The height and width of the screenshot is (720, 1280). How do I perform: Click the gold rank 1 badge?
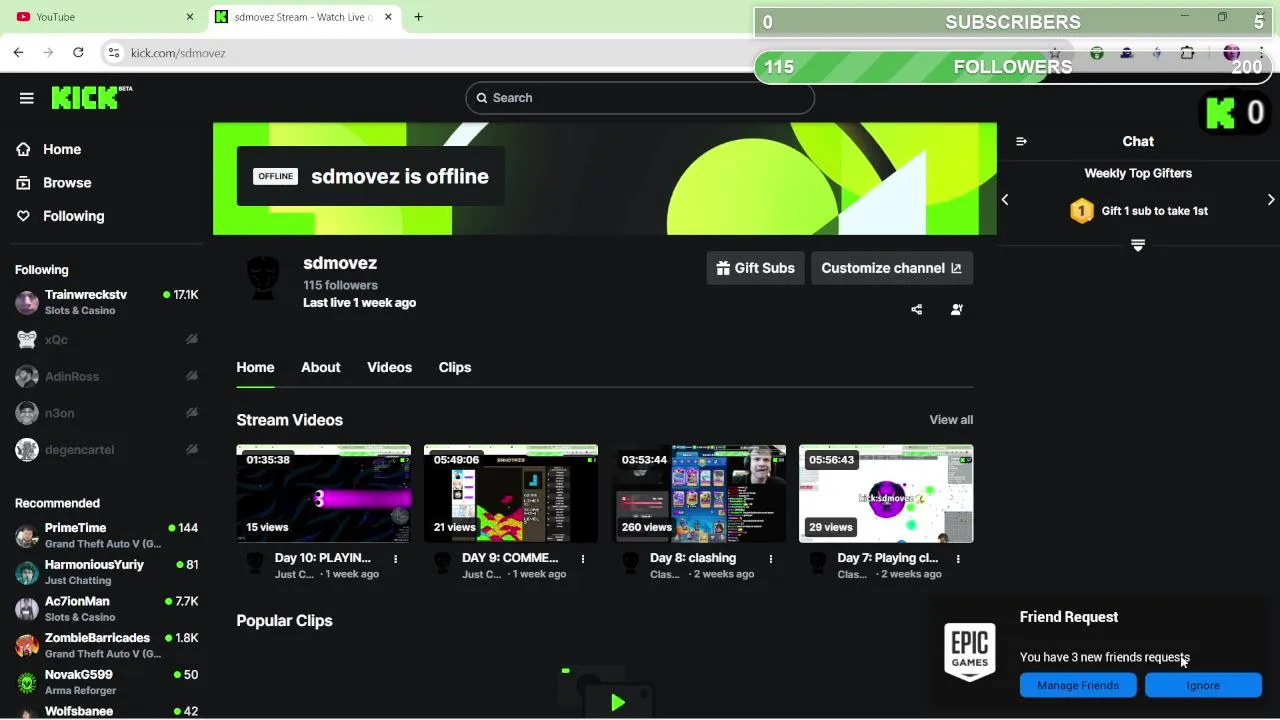[x=1082, y=211]
